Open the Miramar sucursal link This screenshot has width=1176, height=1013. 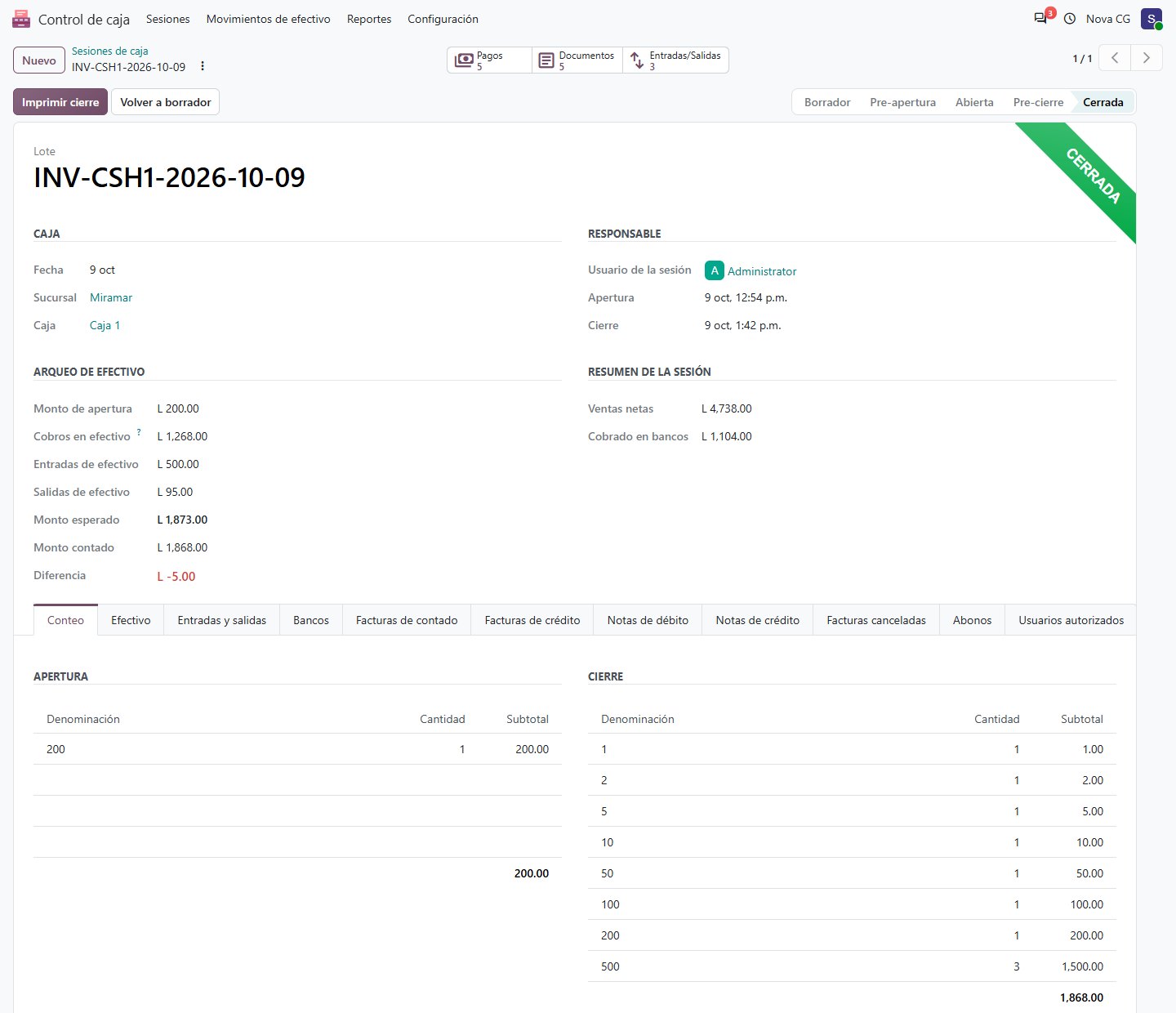coord(111,297)
